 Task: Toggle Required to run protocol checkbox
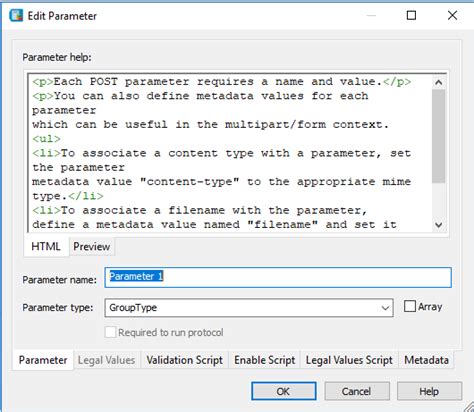click(110, 332)
